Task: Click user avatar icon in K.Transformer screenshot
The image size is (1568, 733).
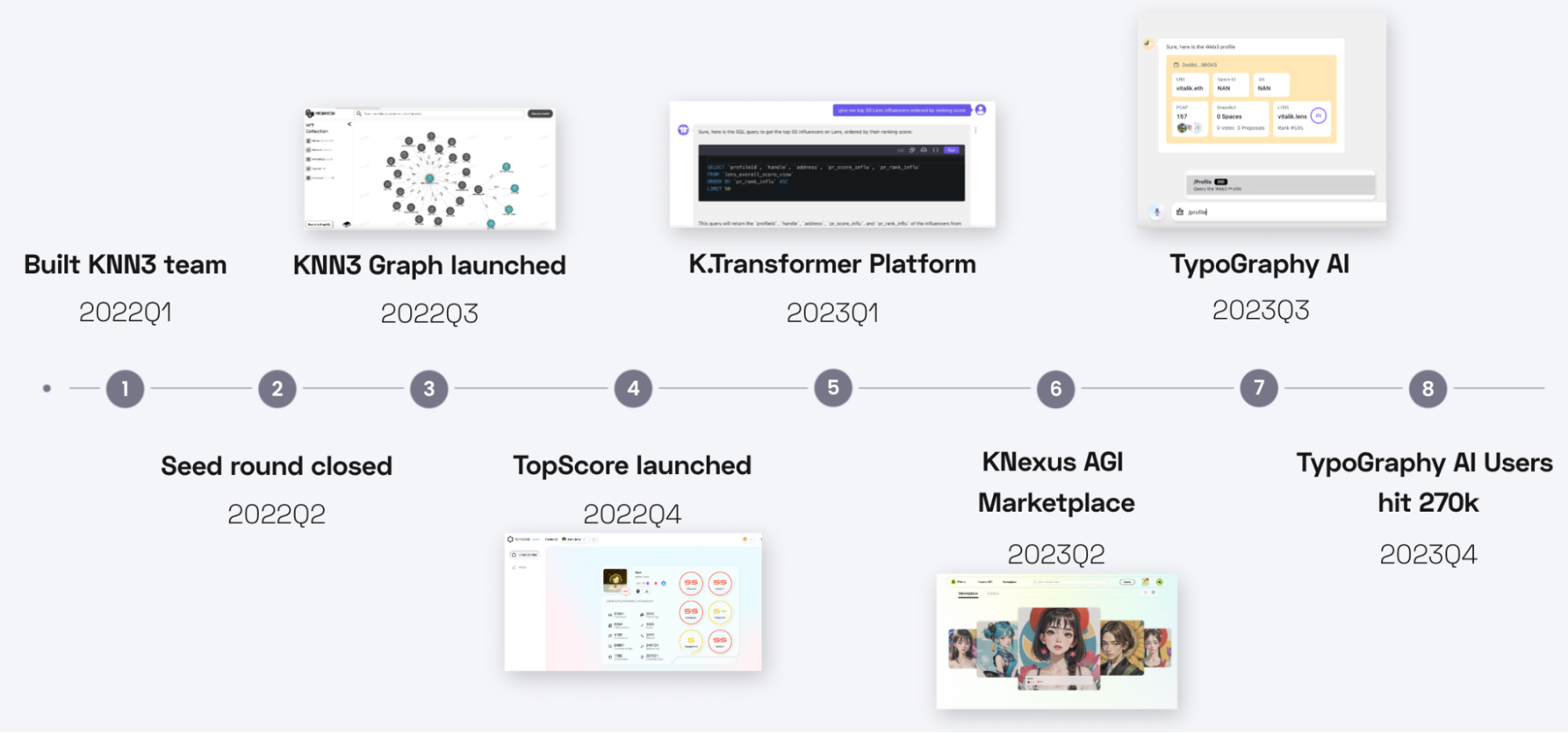Action: pos(980,110)
